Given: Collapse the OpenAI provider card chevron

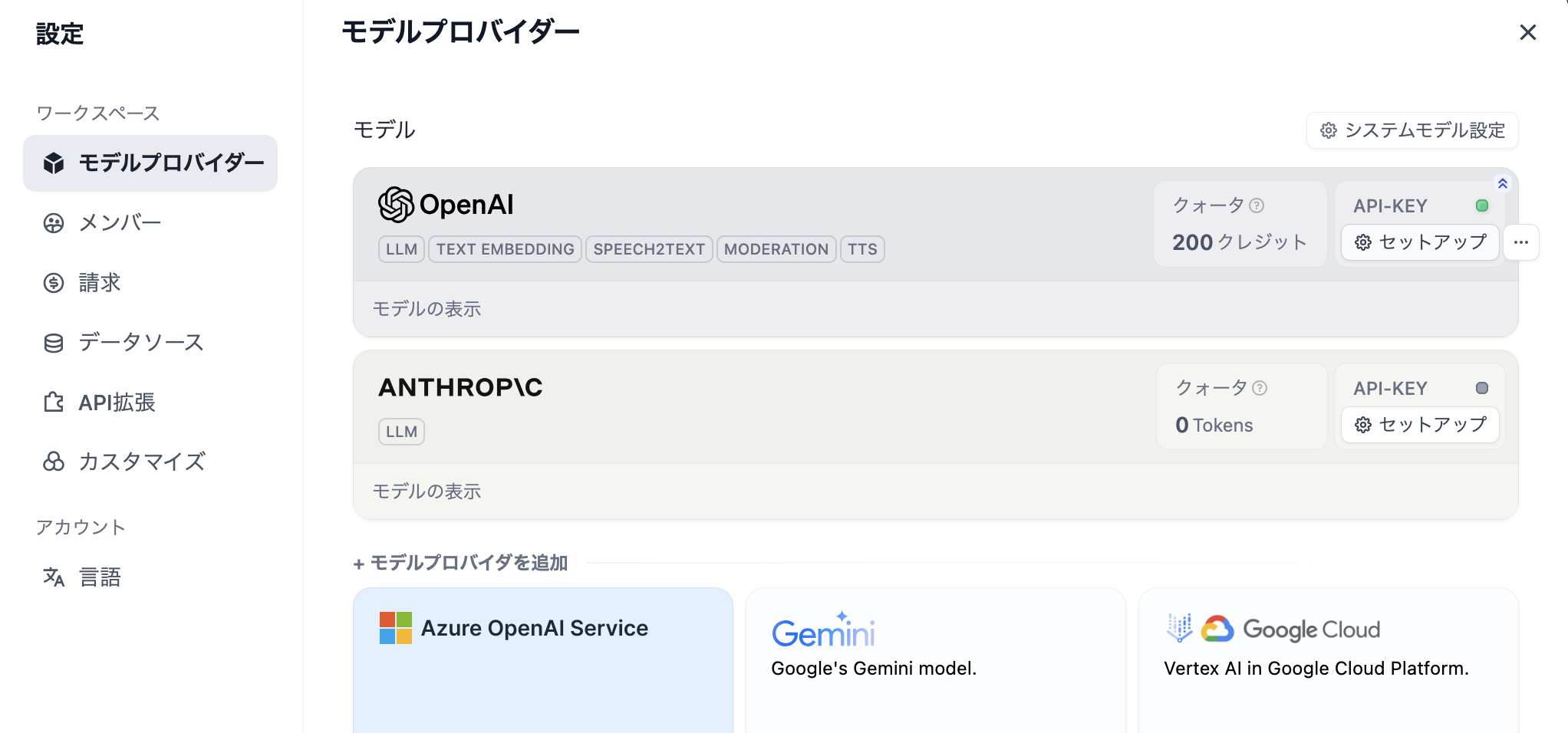Looking at the screenshot, I should click(x=1503, y=183).
